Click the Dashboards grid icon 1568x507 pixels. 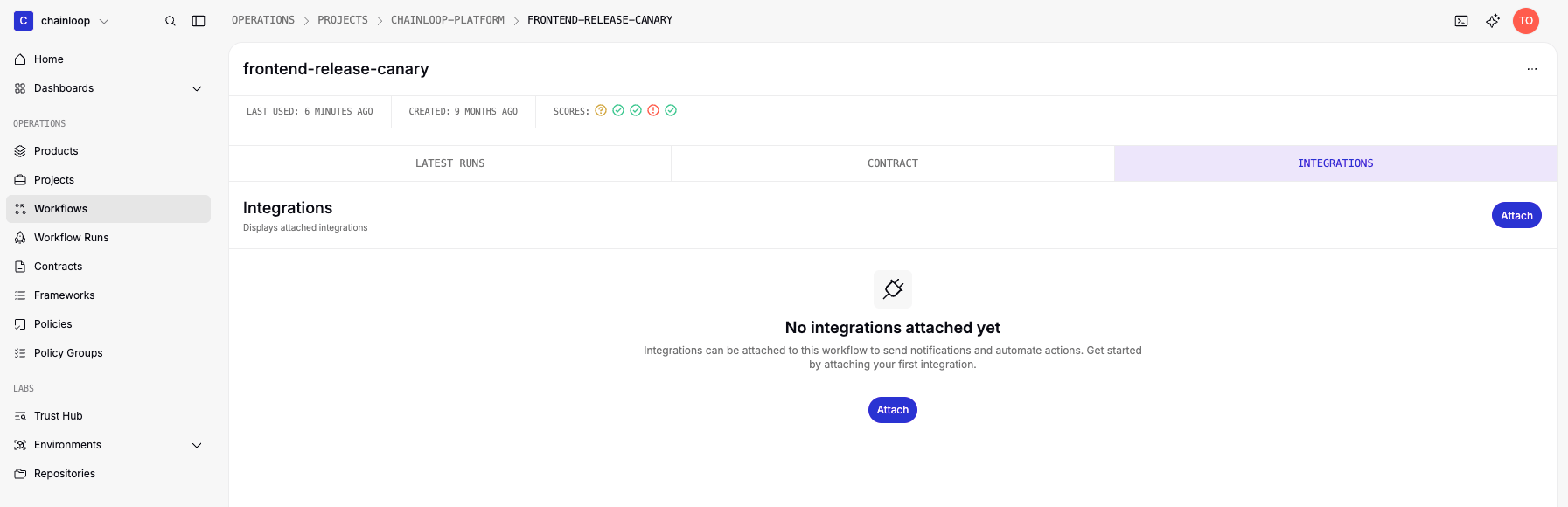(20, 88)
